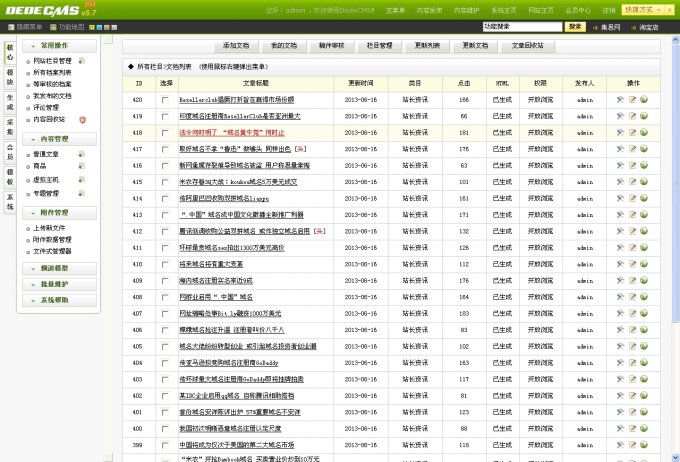Click the scrollbar up arrow
This screenshot has height=462, width=680.
(x=675, y=39)
